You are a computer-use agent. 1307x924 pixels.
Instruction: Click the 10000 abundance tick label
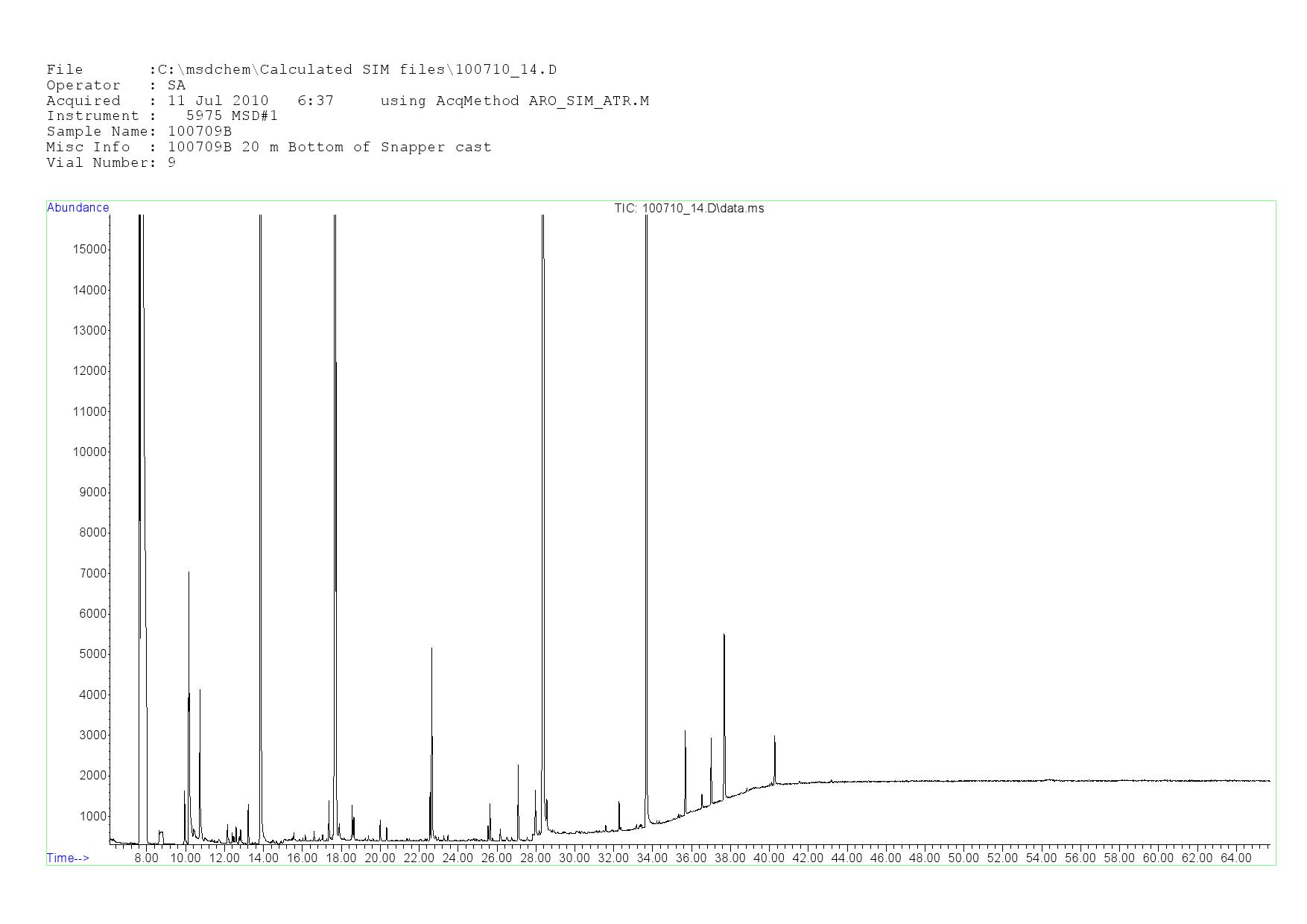[89, 452]
